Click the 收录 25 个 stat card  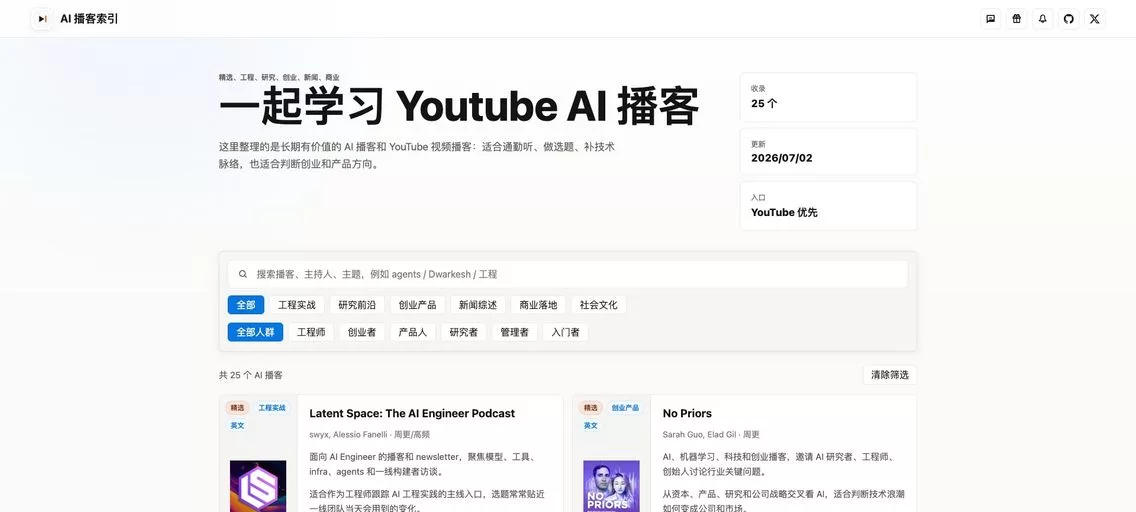tap(828, 97)
